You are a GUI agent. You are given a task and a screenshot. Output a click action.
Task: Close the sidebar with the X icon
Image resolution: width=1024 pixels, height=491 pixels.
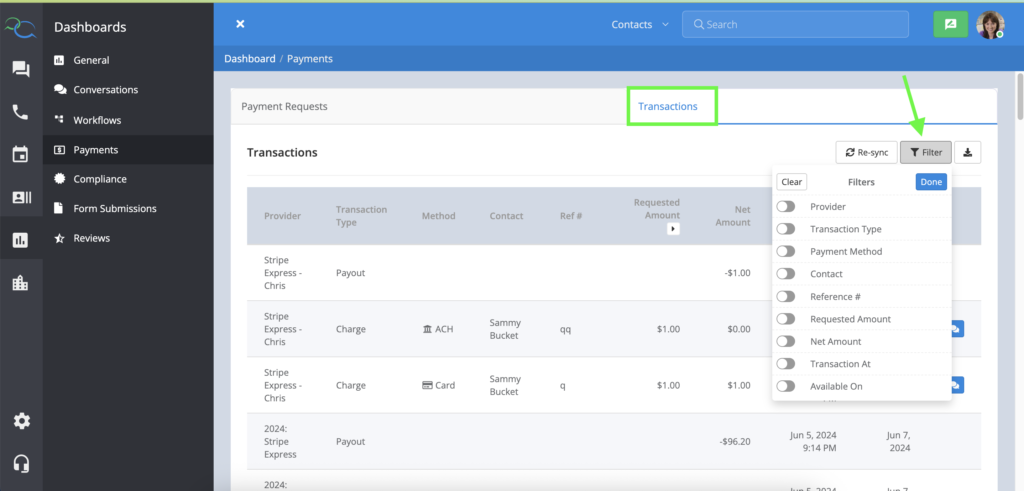coord(240,24)
